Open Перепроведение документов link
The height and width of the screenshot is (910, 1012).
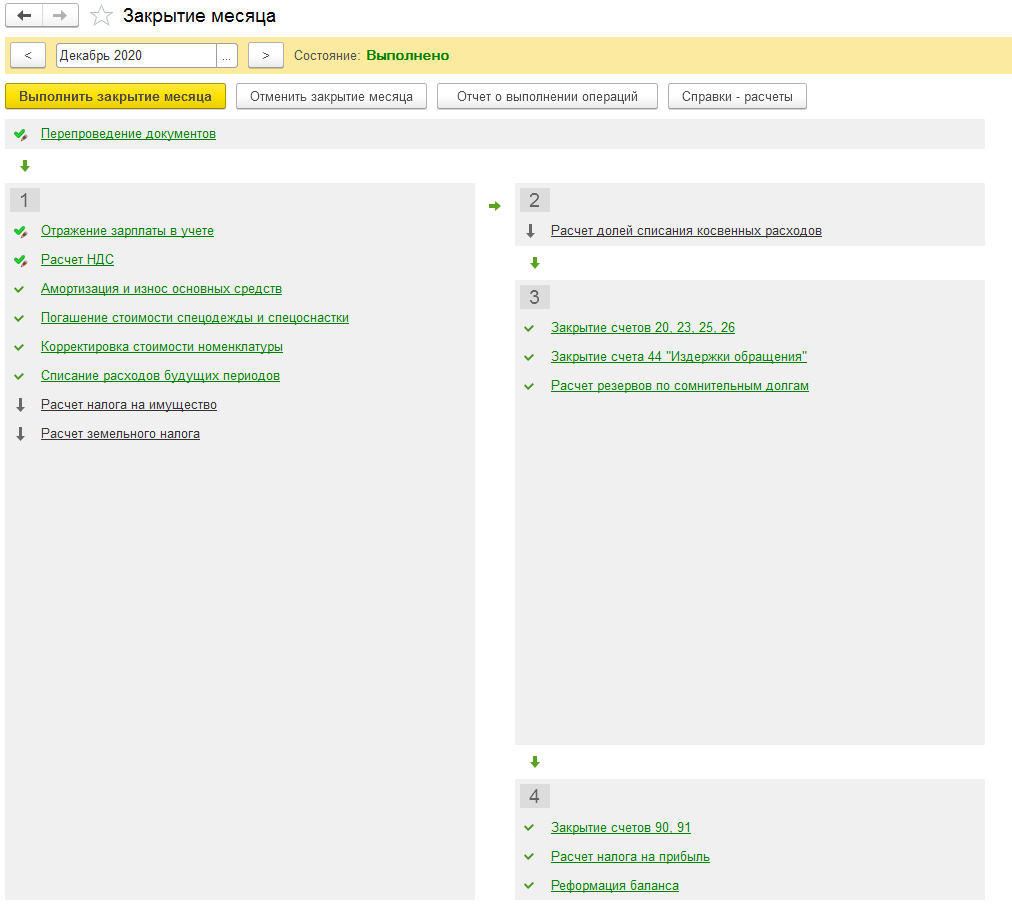pos(128,134)
